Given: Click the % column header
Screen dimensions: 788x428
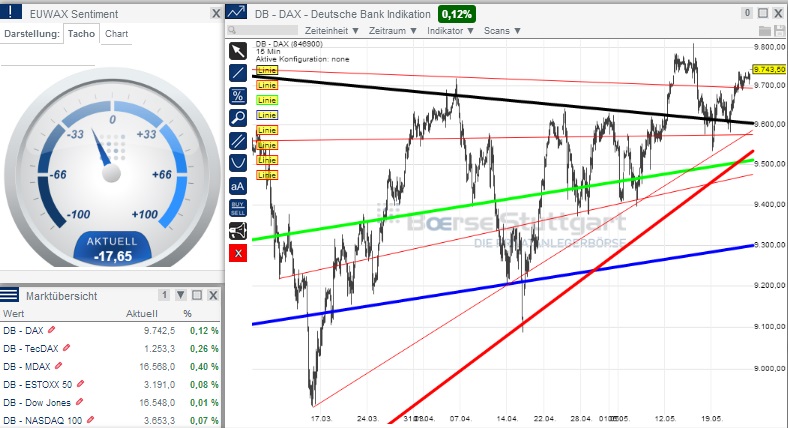Looking at the screenshot, I should (187, 313).
